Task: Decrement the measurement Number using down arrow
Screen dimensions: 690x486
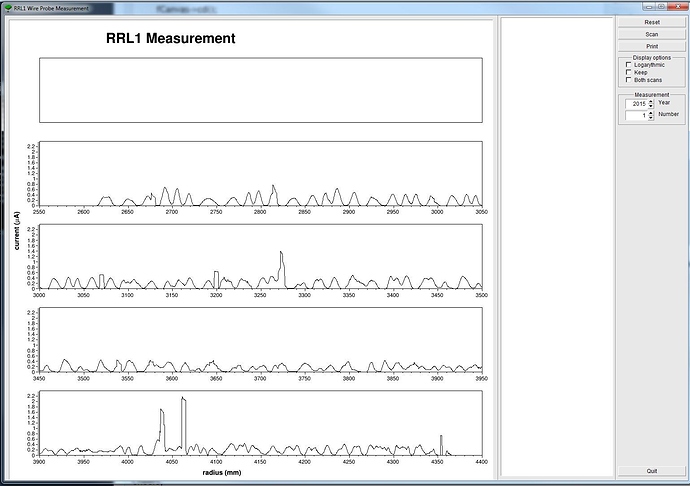Action: point(651,118)
